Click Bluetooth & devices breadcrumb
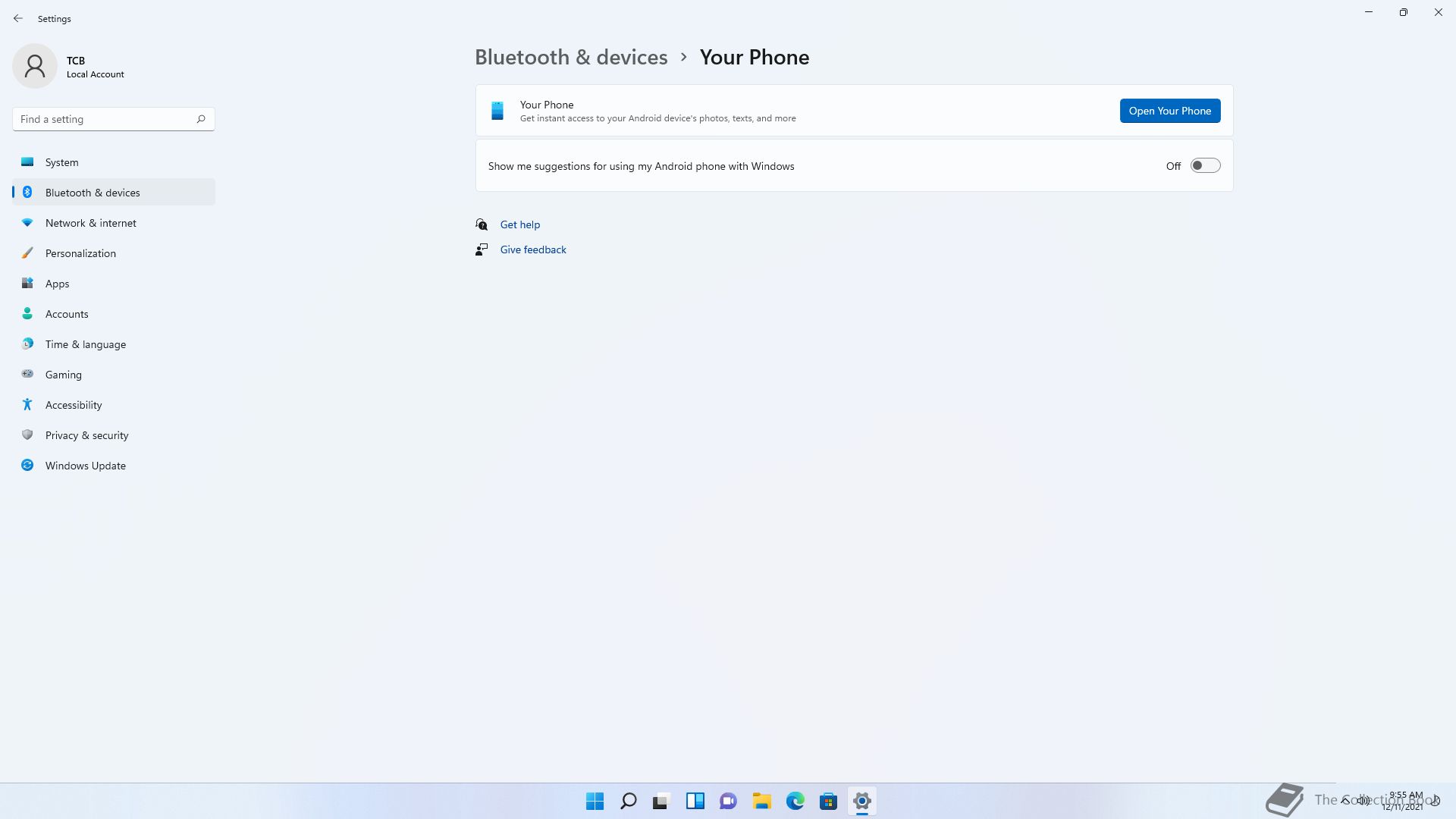 [x=571, y=57]
